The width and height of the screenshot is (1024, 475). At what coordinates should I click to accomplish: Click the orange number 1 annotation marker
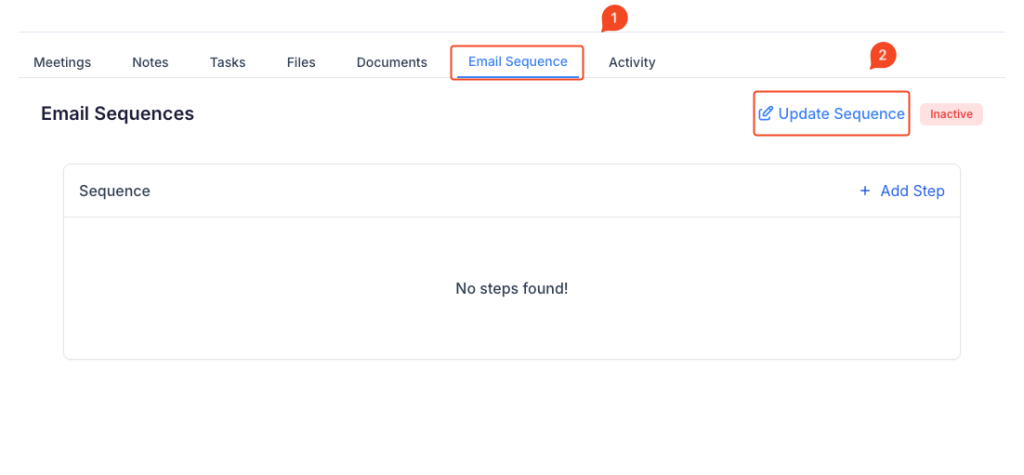614,17
